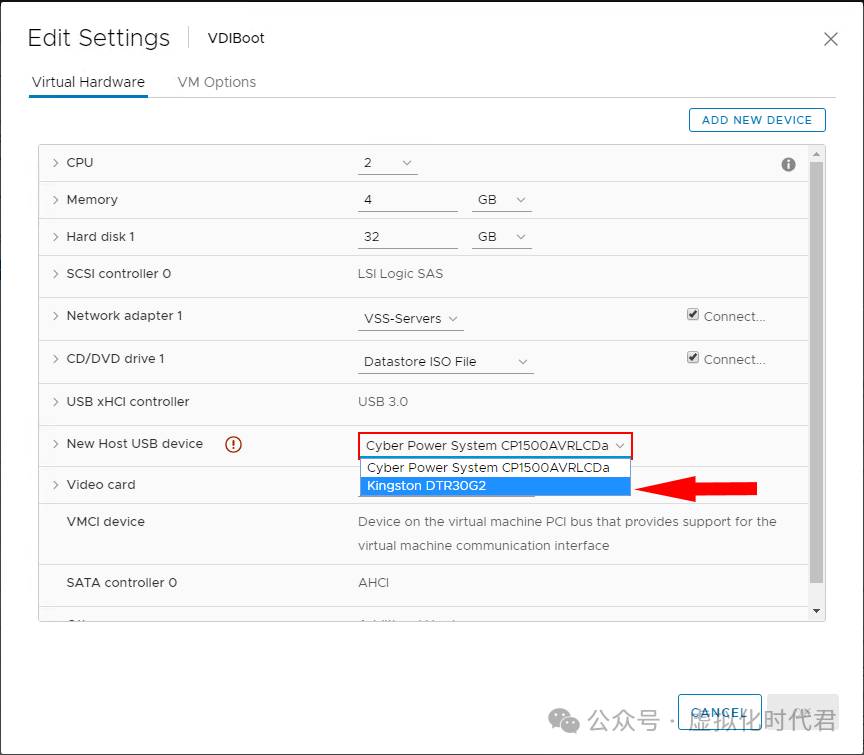This screenshot has width=864, height=755.
Task: Open the VSS-Servers network dropdown
Action: pyautogui.click(x=411, y=319)
